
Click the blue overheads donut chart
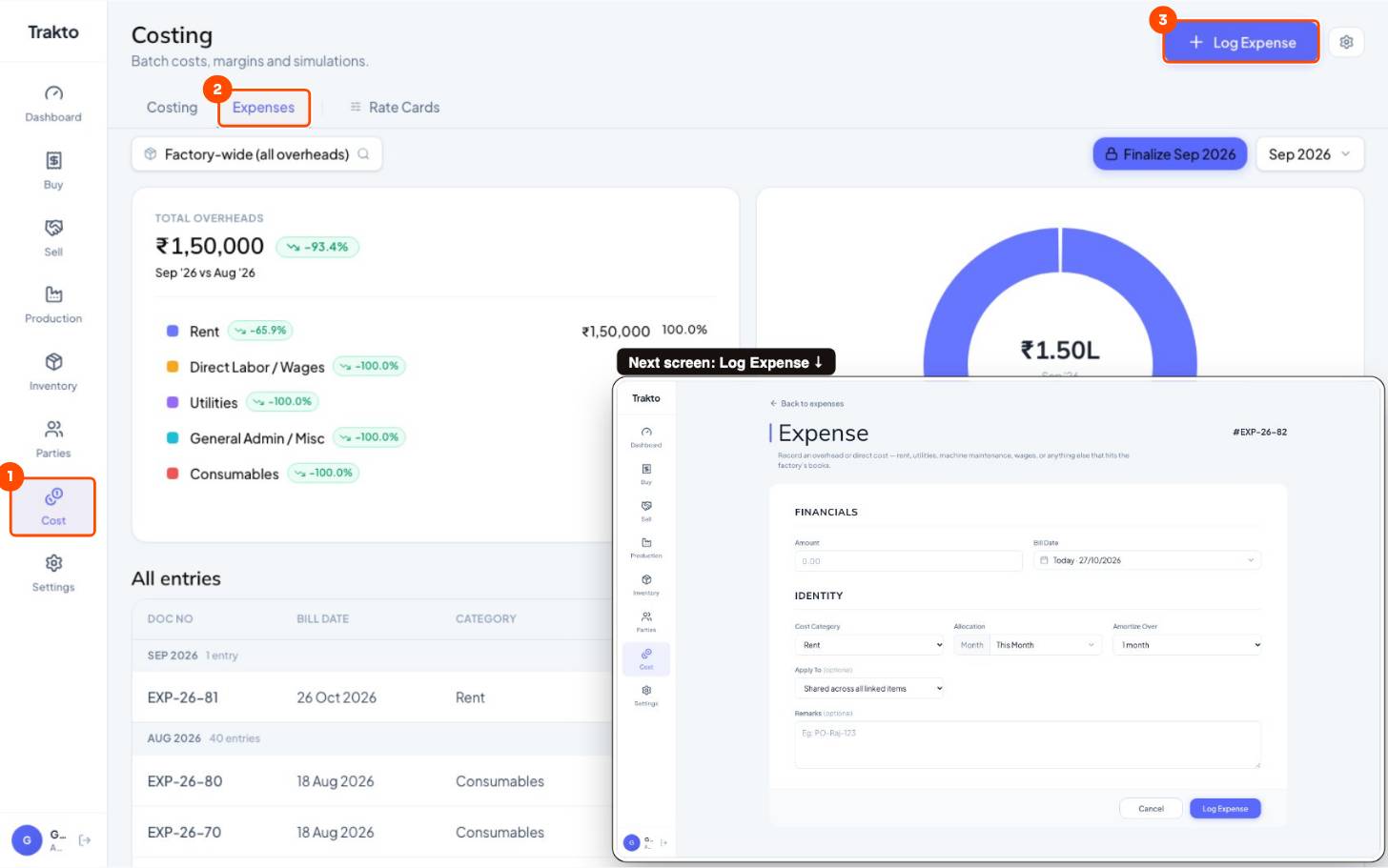(x=1060, y=303)
